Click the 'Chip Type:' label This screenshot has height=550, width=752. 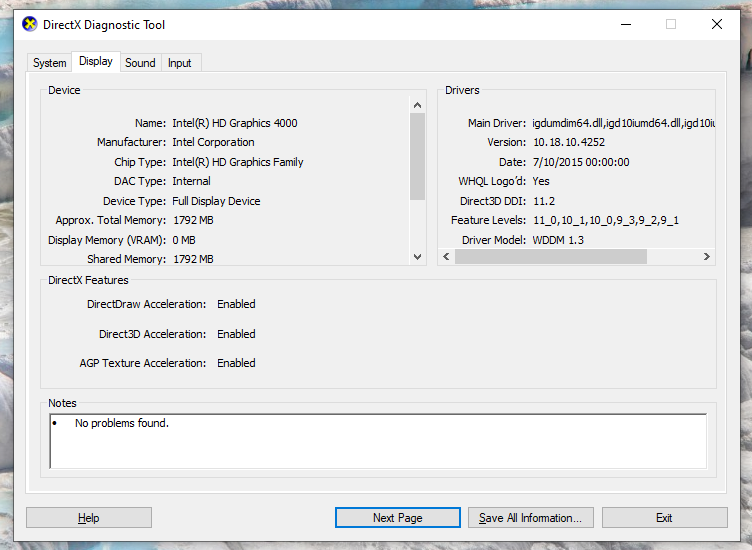tap(140, 162)
